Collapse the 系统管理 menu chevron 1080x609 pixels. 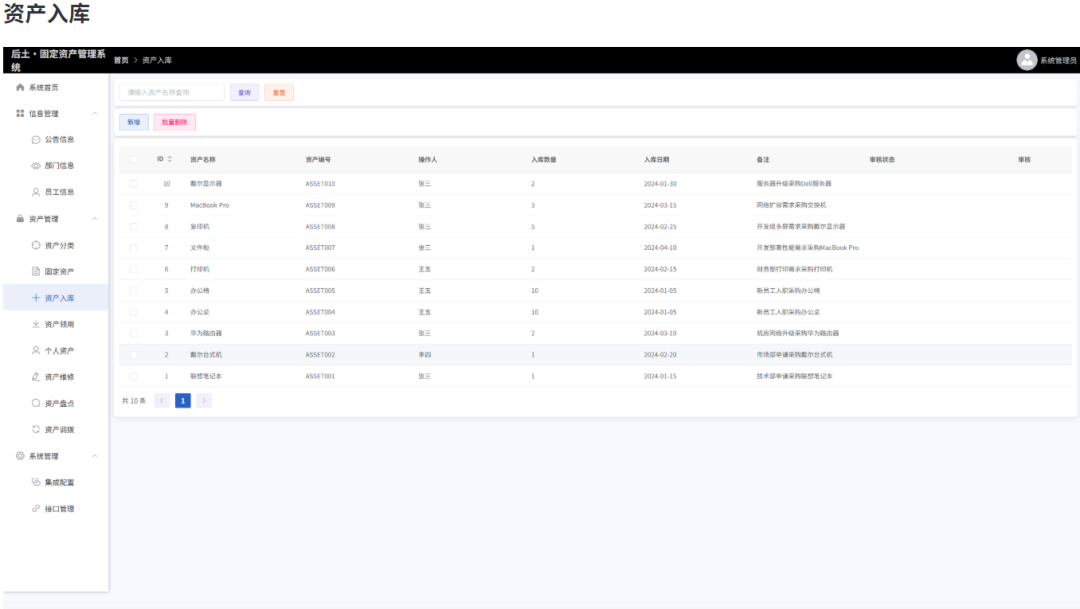coord(95,456)
